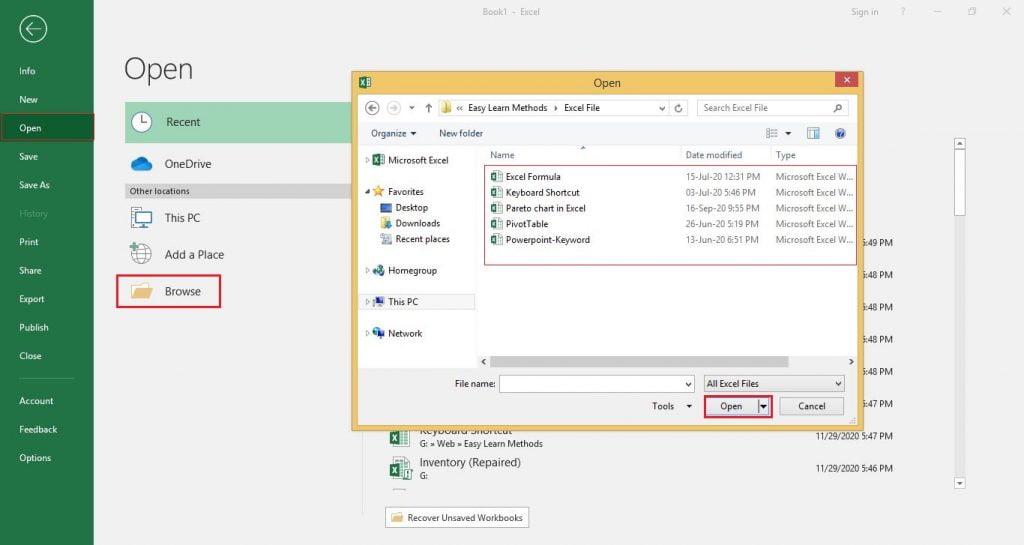1024x545 pixels.
Task: Click the This PC computer icon
Action: 141,217
